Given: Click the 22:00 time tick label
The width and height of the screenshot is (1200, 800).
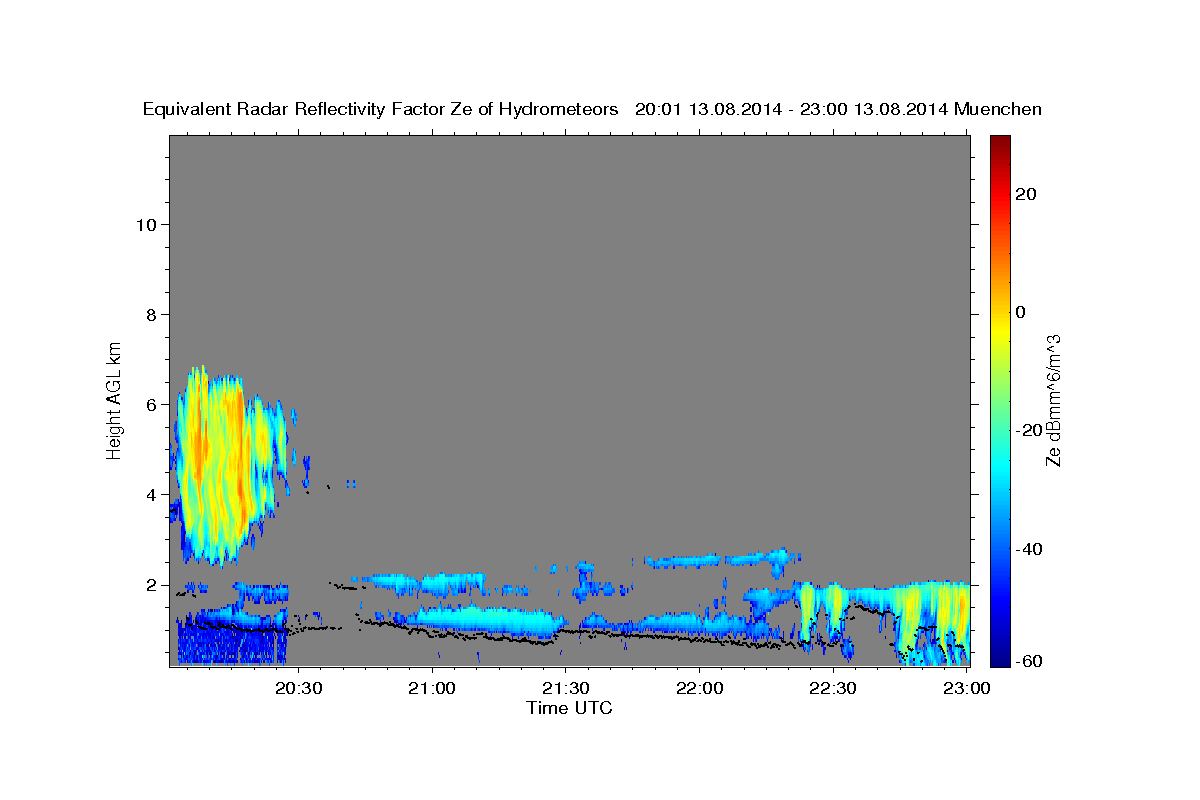Looking at the screenshot, I should point(699,688).
